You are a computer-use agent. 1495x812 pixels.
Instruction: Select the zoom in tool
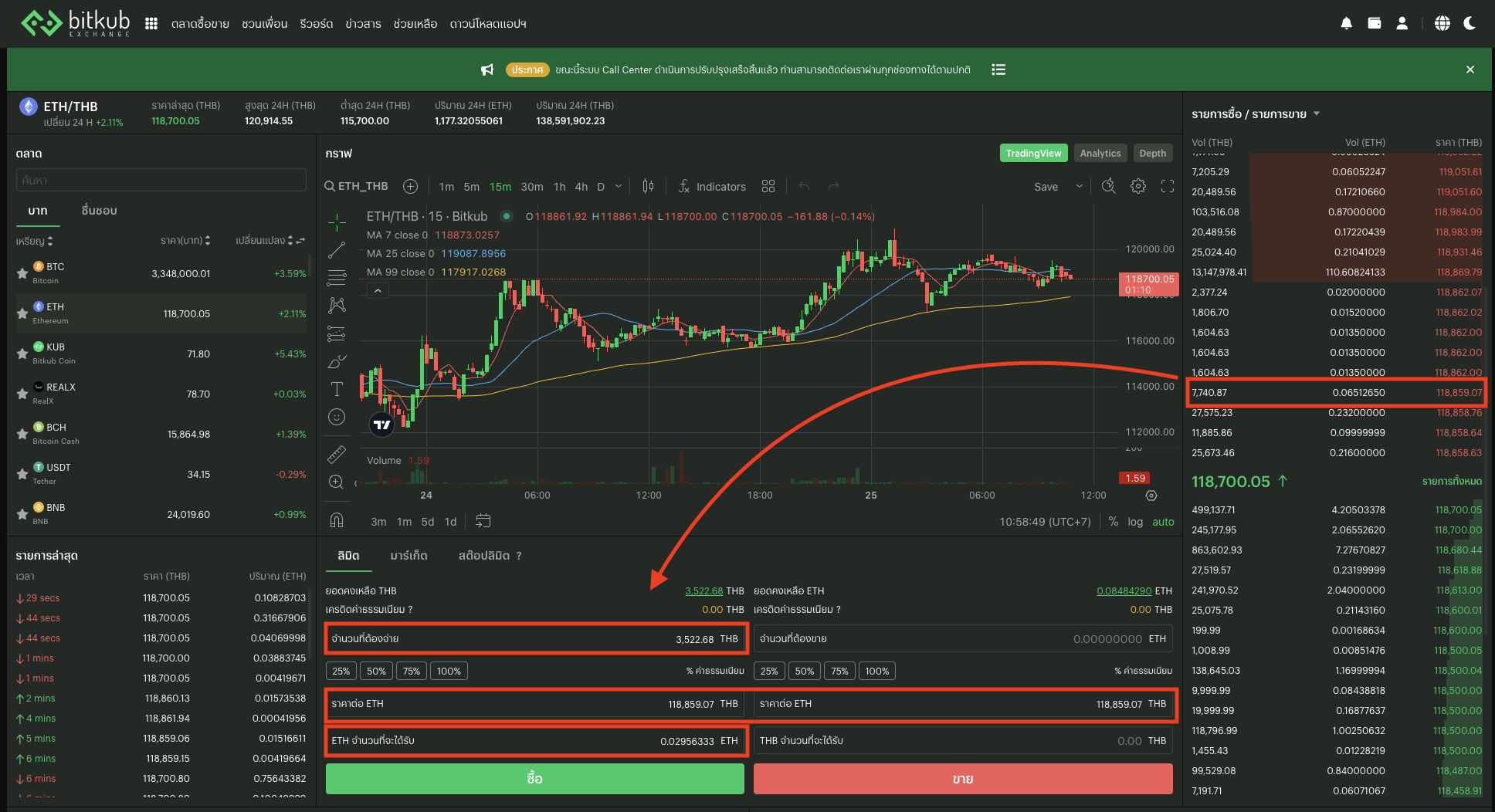pos(337,482)
